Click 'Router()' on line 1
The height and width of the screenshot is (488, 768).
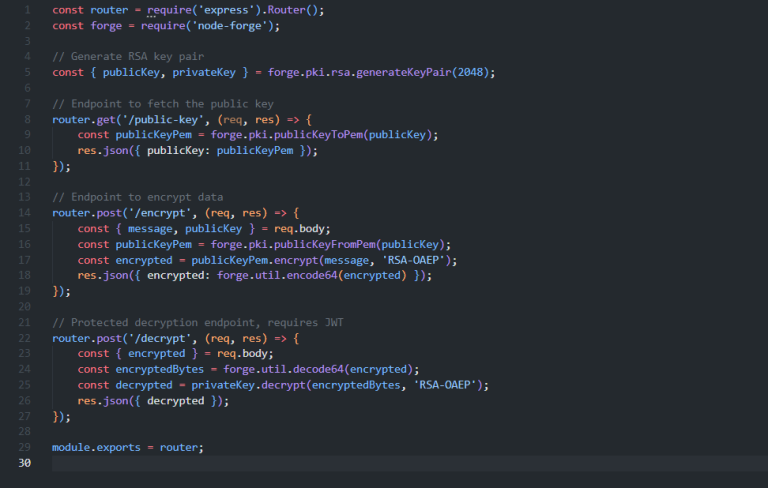[x=293, y=10]
